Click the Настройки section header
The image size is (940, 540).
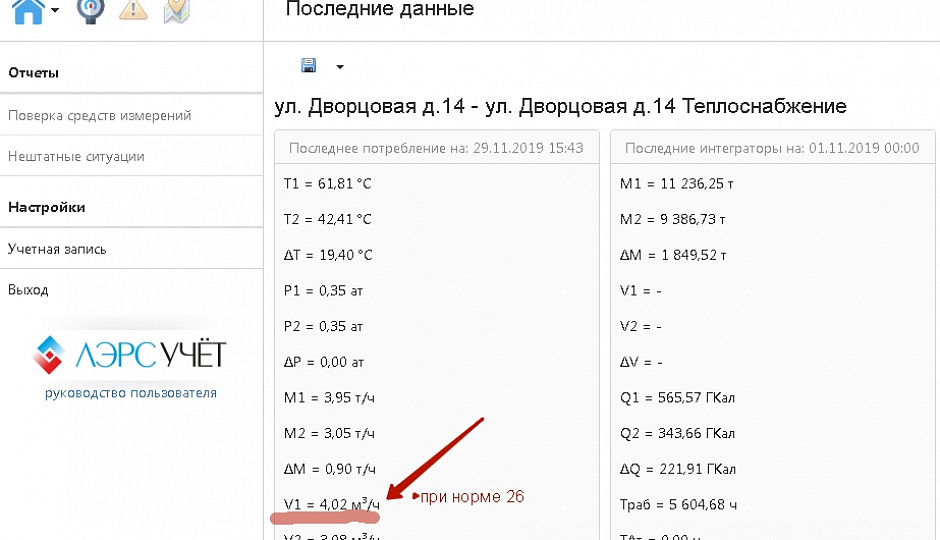[x=47, y=207]
